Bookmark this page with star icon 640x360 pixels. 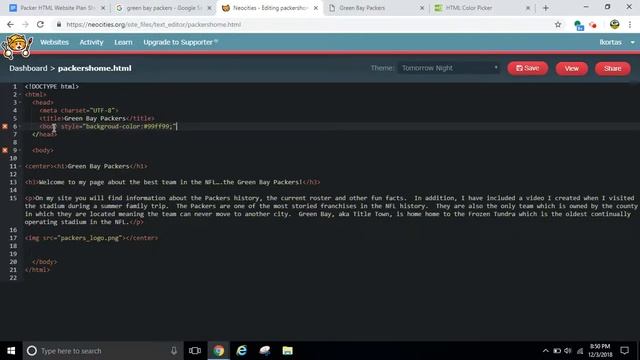(x=558, y=24)
